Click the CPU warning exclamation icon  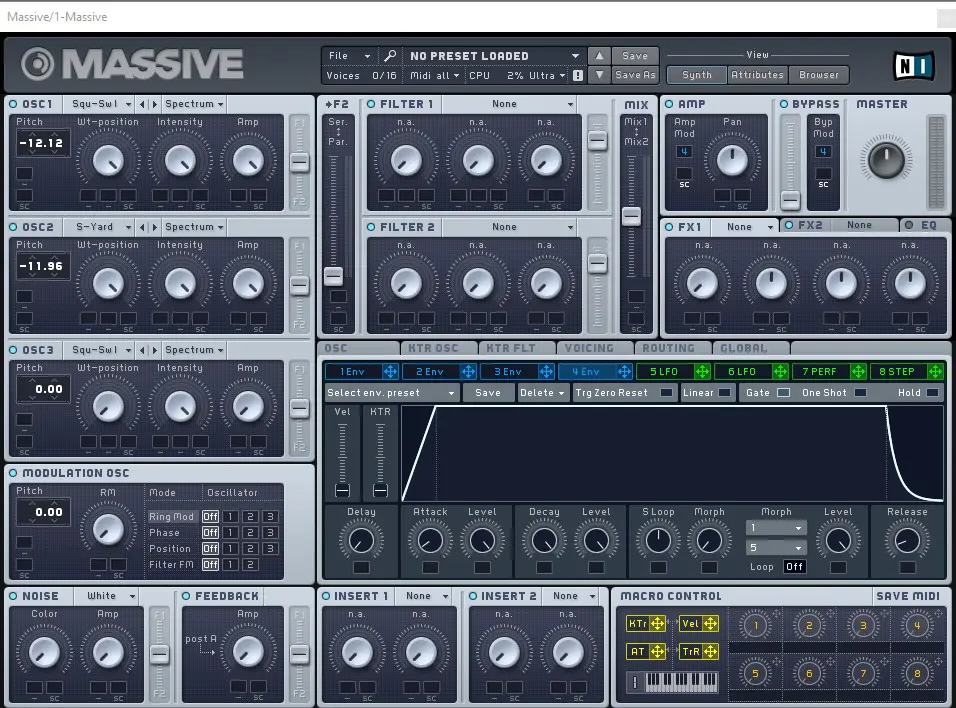pyautogui.click(x=577, y=75)
